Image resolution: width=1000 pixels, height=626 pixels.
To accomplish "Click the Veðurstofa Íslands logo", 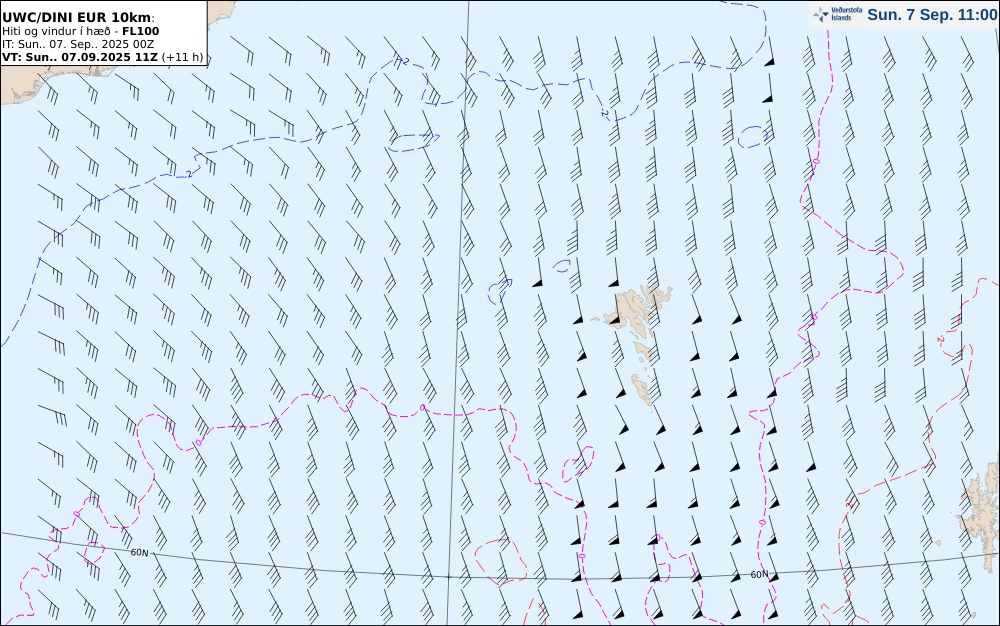I will click(837, 14).
